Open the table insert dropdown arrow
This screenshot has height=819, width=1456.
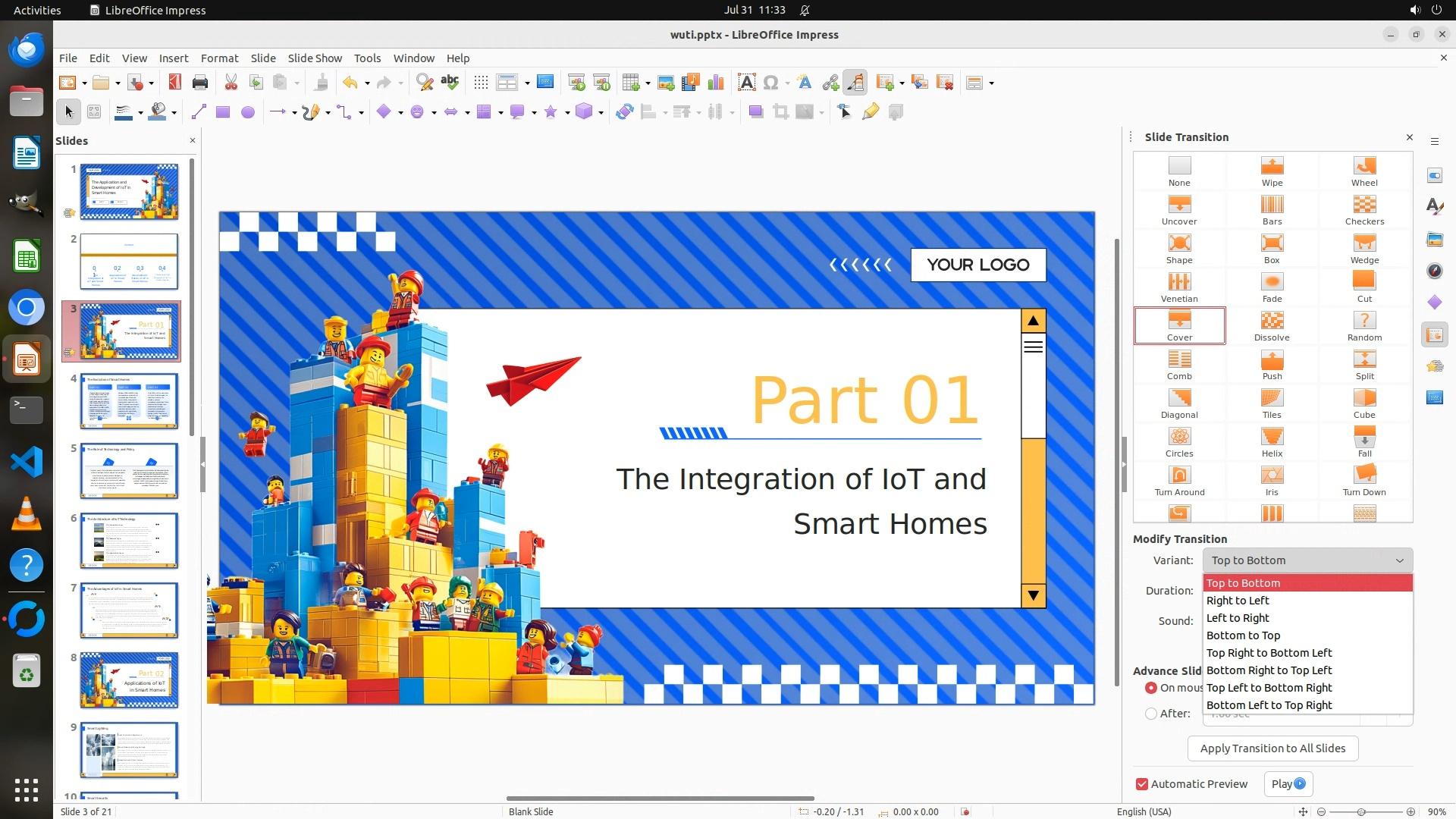(648, 83)
